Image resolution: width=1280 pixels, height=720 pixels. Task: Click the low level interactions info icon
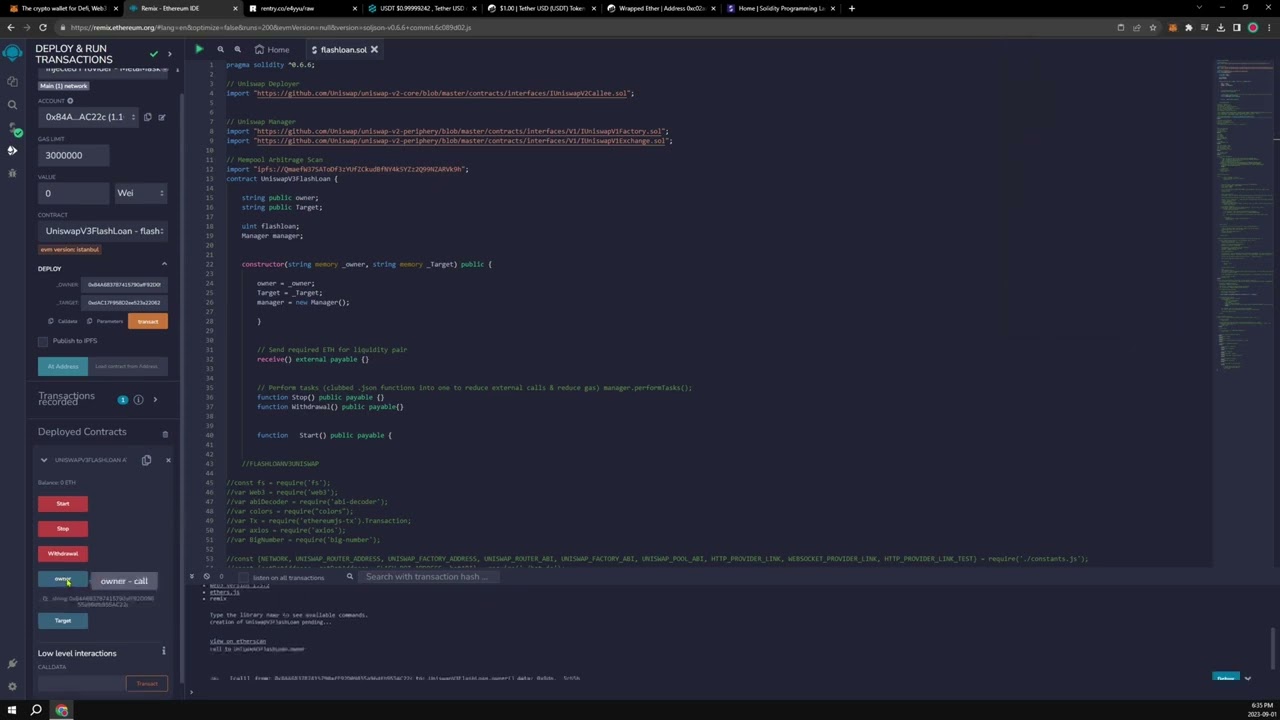(x=164, y=651)
